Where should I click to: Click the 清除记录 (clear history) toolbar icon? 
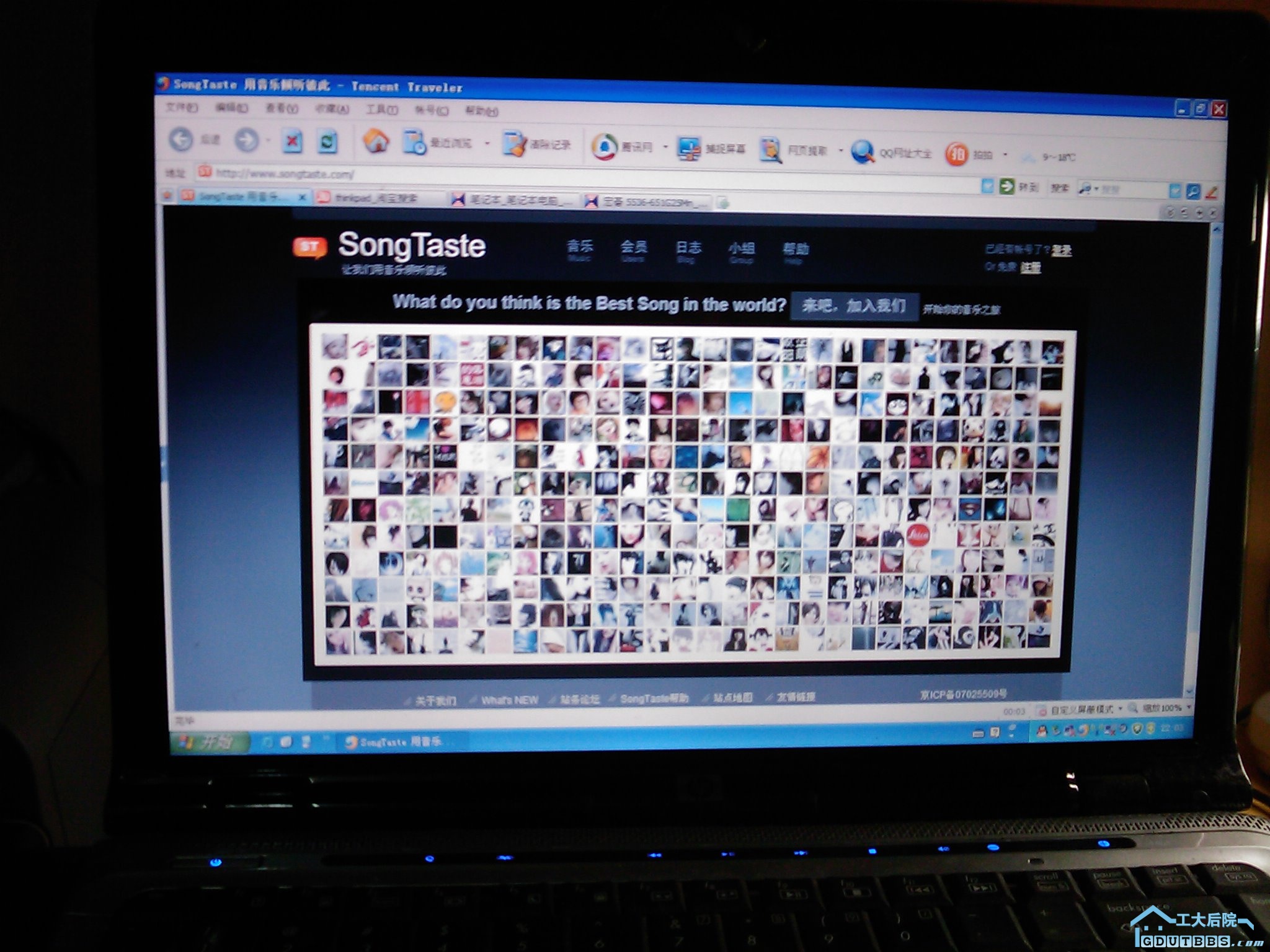tap(514, 141)
